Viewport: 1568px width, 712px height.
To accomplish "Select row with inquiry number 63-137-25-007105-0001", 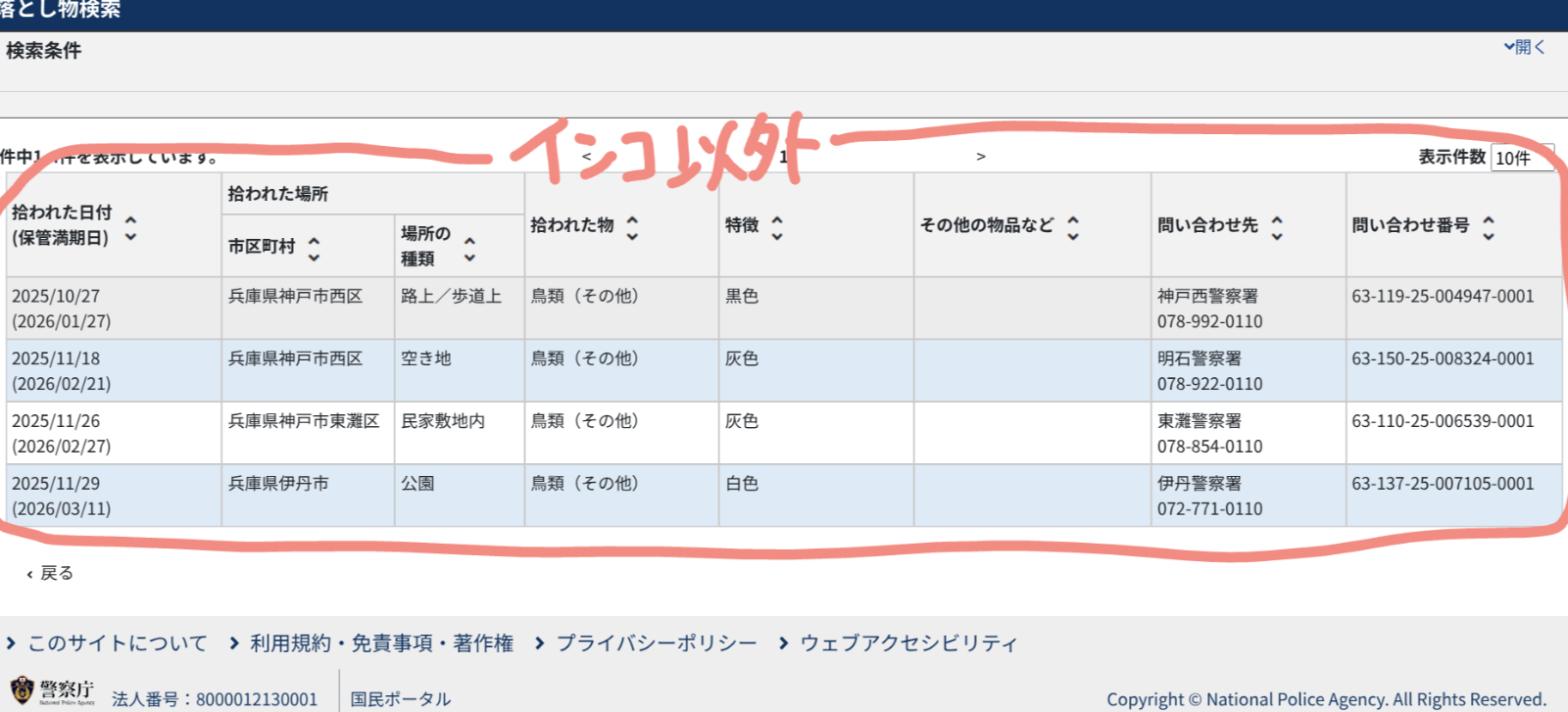I will (1443, 484).
